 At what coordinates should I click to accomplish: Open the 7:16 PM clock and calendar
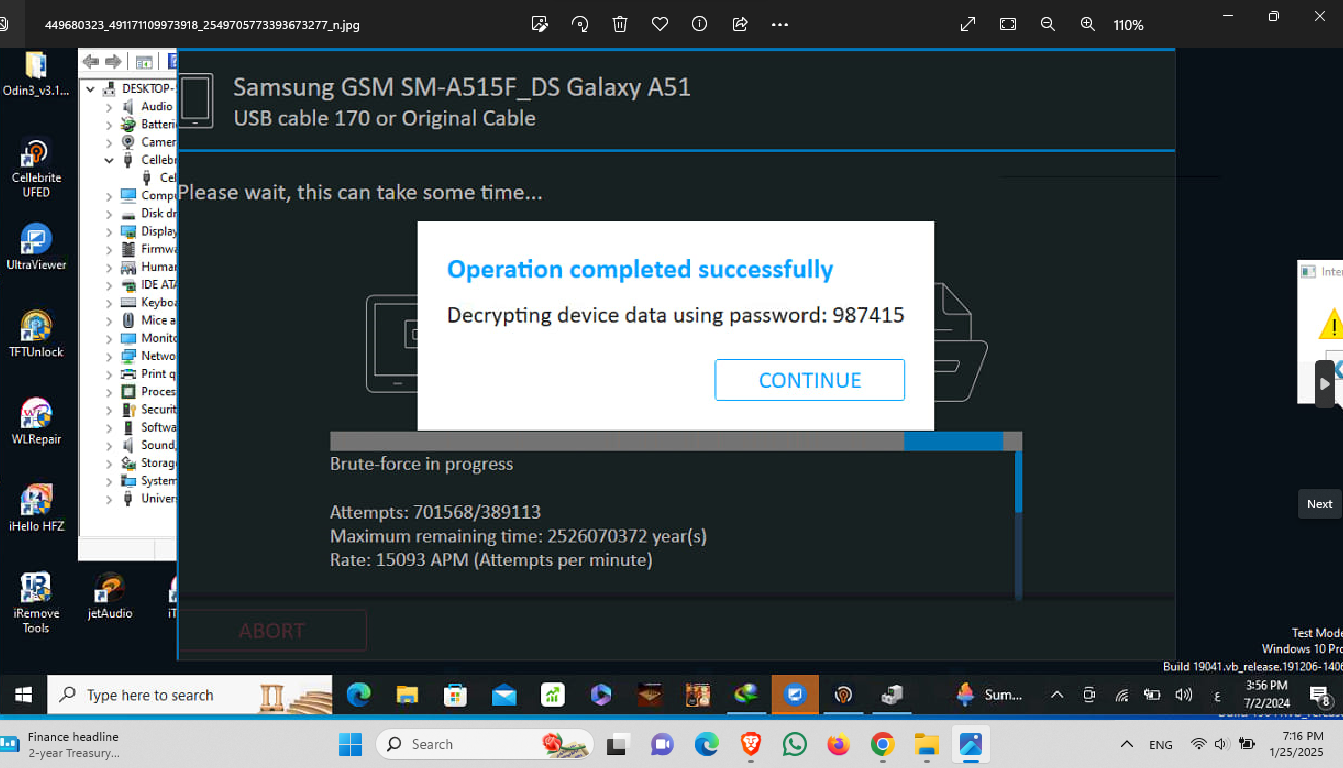pyautogui.click(x=1296, y=744)
